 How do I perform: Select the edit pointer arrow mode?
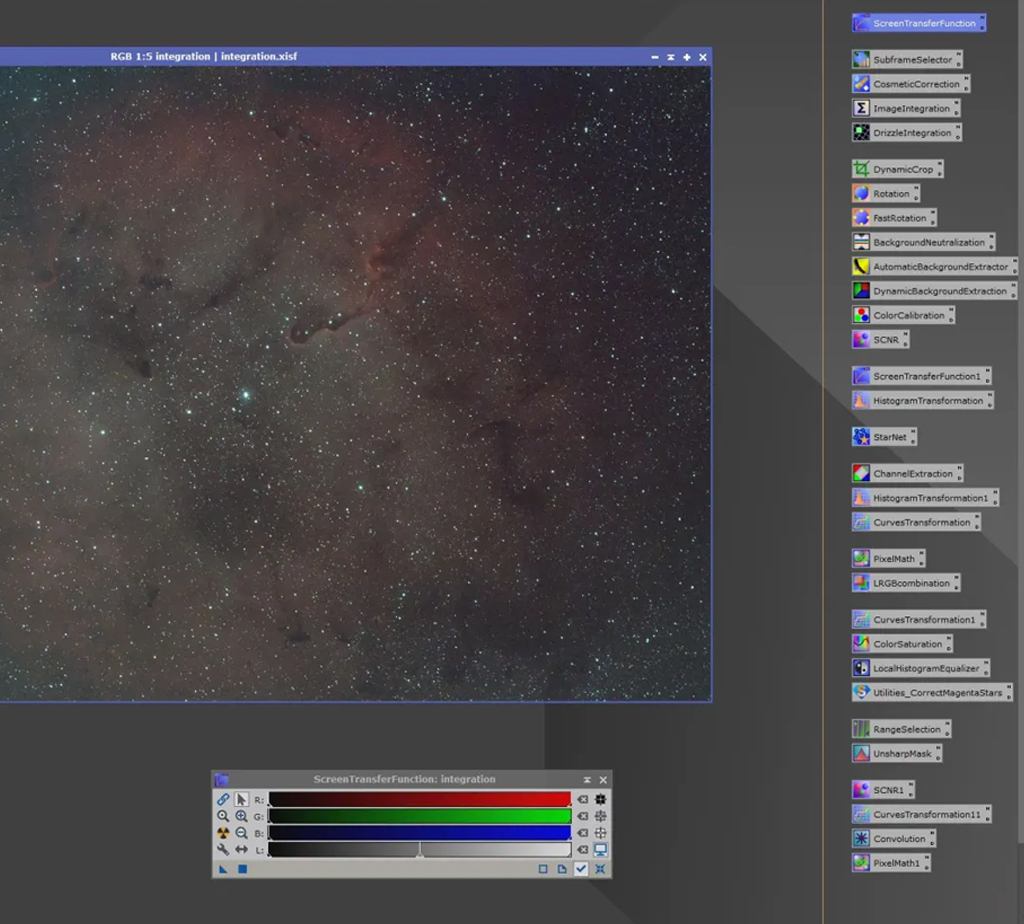[241, 799]
